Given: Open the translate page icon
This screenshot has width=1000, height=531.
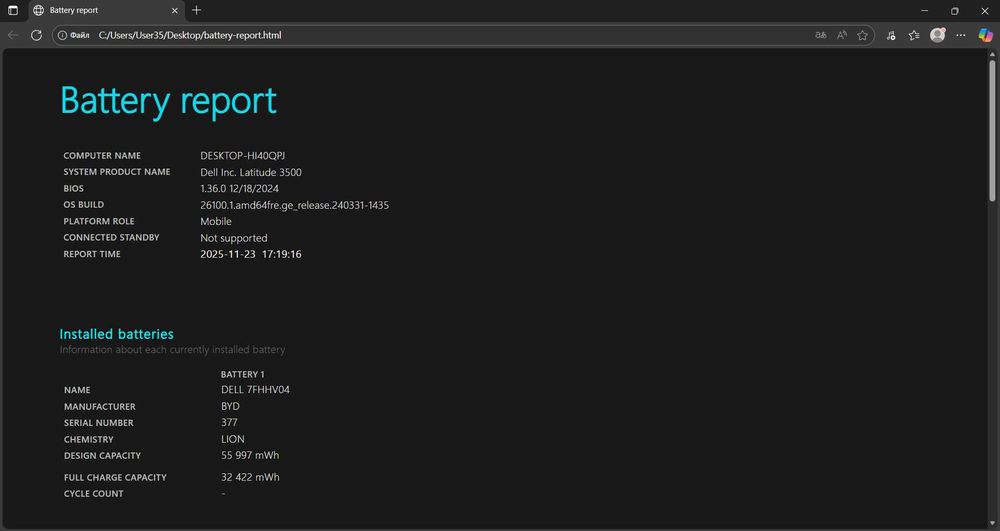Looking at the screenshot, I should [x=821, y=35].
